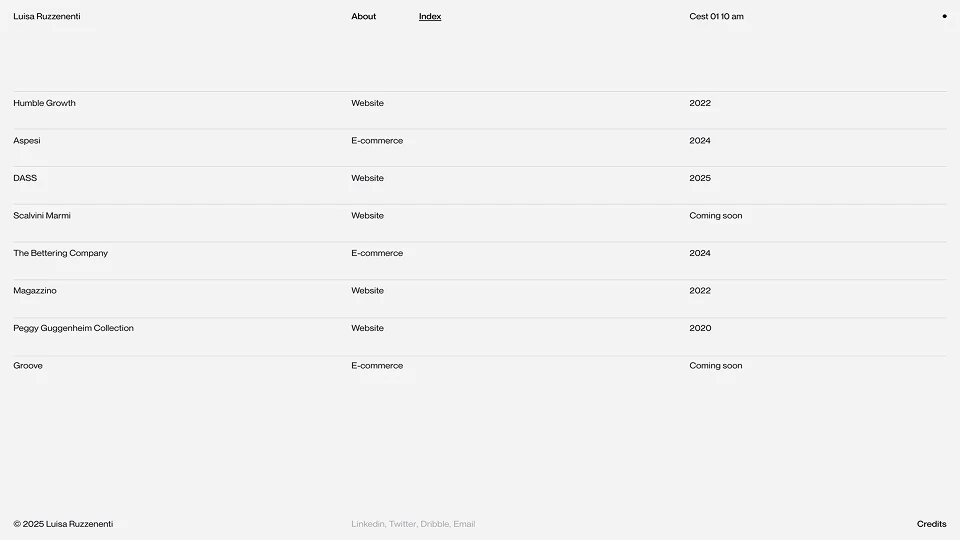Open the Dribble footer link
Screen dimensions: 960x540
pyautogui.click(x=434, y=524)
